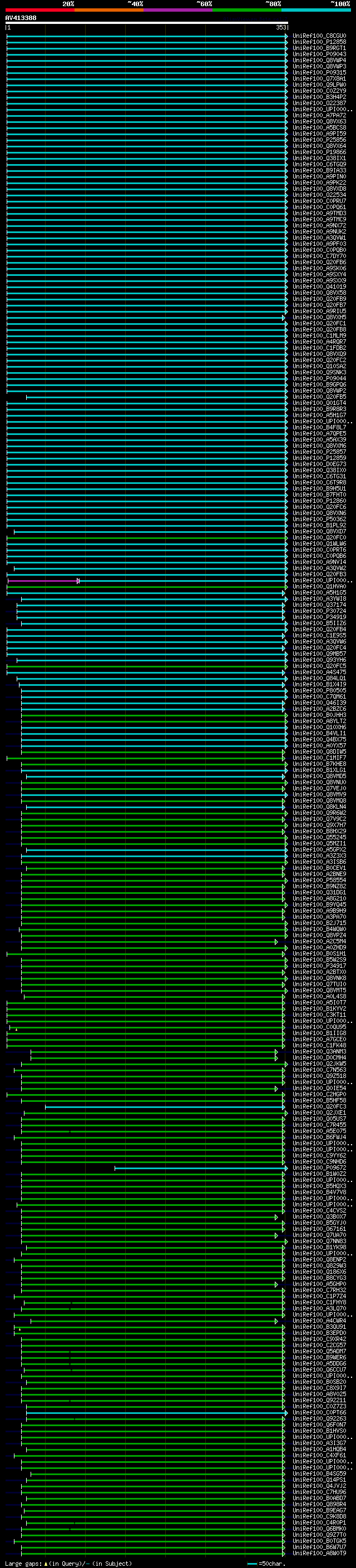Screen dimensions: 356x1568
Task: Select UniRef100_B7KHE8 label
Action: click(x=319, y=764)
